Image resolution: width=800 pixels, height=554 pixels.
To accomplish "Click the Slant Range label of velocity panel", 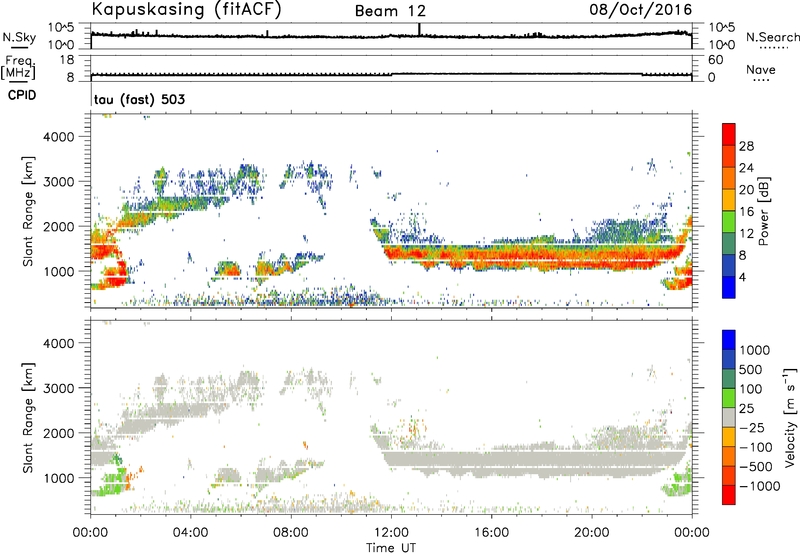I will point(28,418).
